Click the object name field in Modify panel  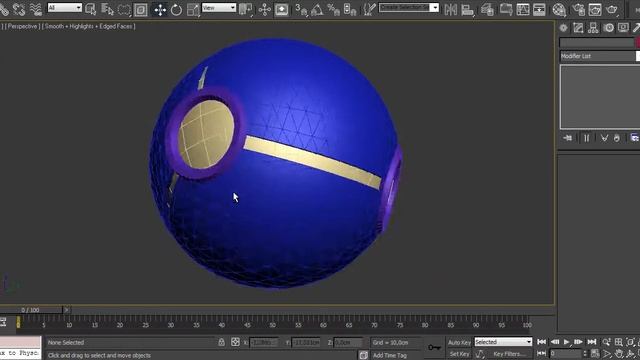597,42
